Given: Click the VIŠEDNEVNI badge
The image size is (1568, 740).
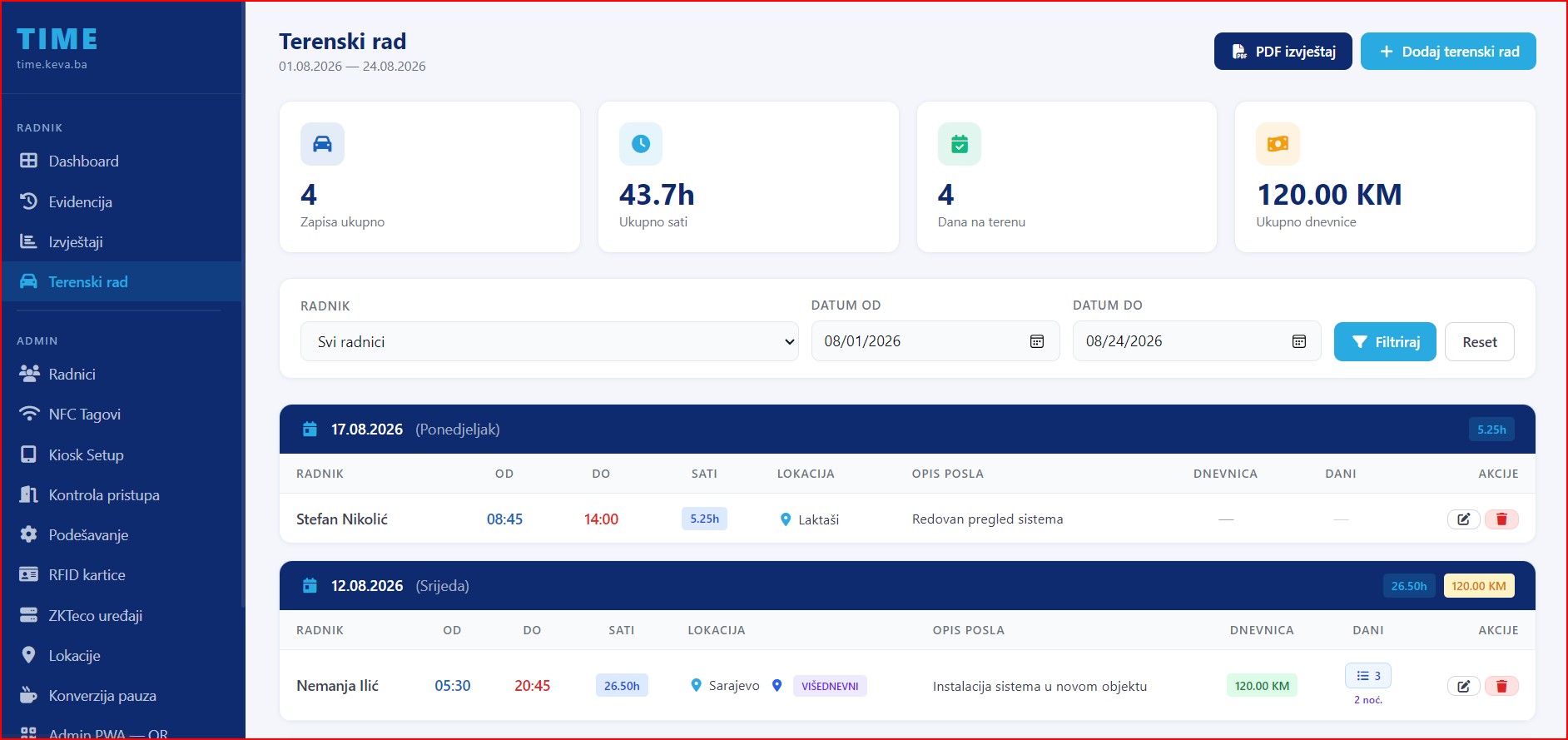Looking at the screenshot, I should point(830,686).
